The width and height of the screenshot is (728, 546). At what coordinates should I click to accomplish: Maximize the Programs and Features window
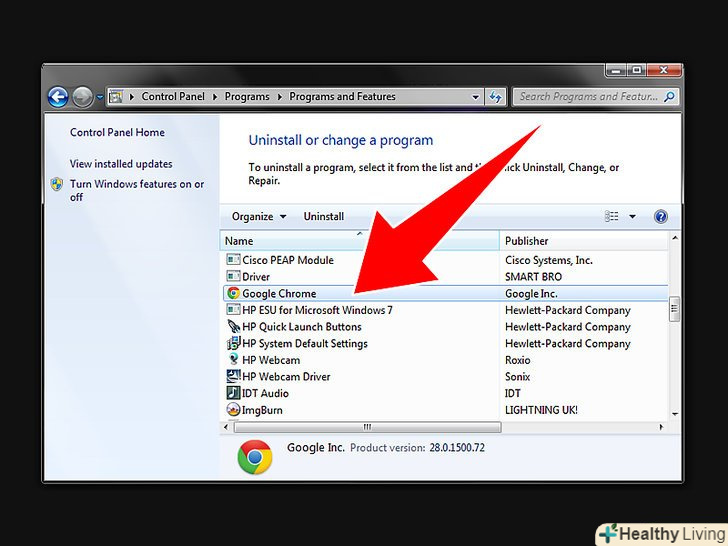tap(637, 71)
